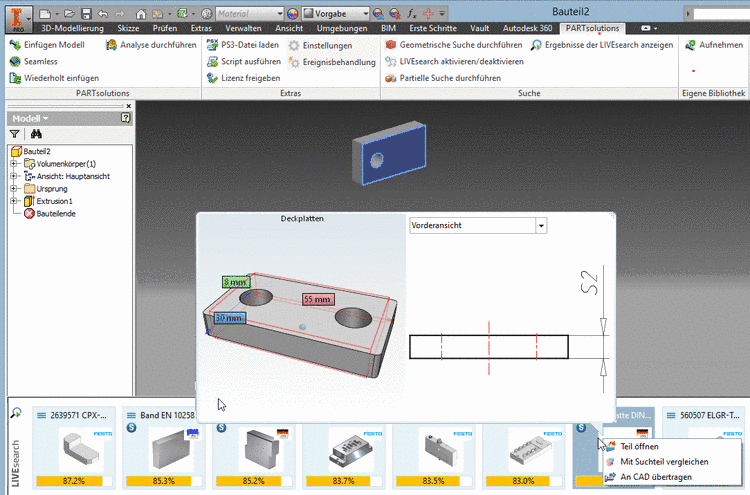Image resolution: width=750 pixels, height=495 pixels.
Task: Open 2639571 CPX result menu icon
Action: click(42, 415)
